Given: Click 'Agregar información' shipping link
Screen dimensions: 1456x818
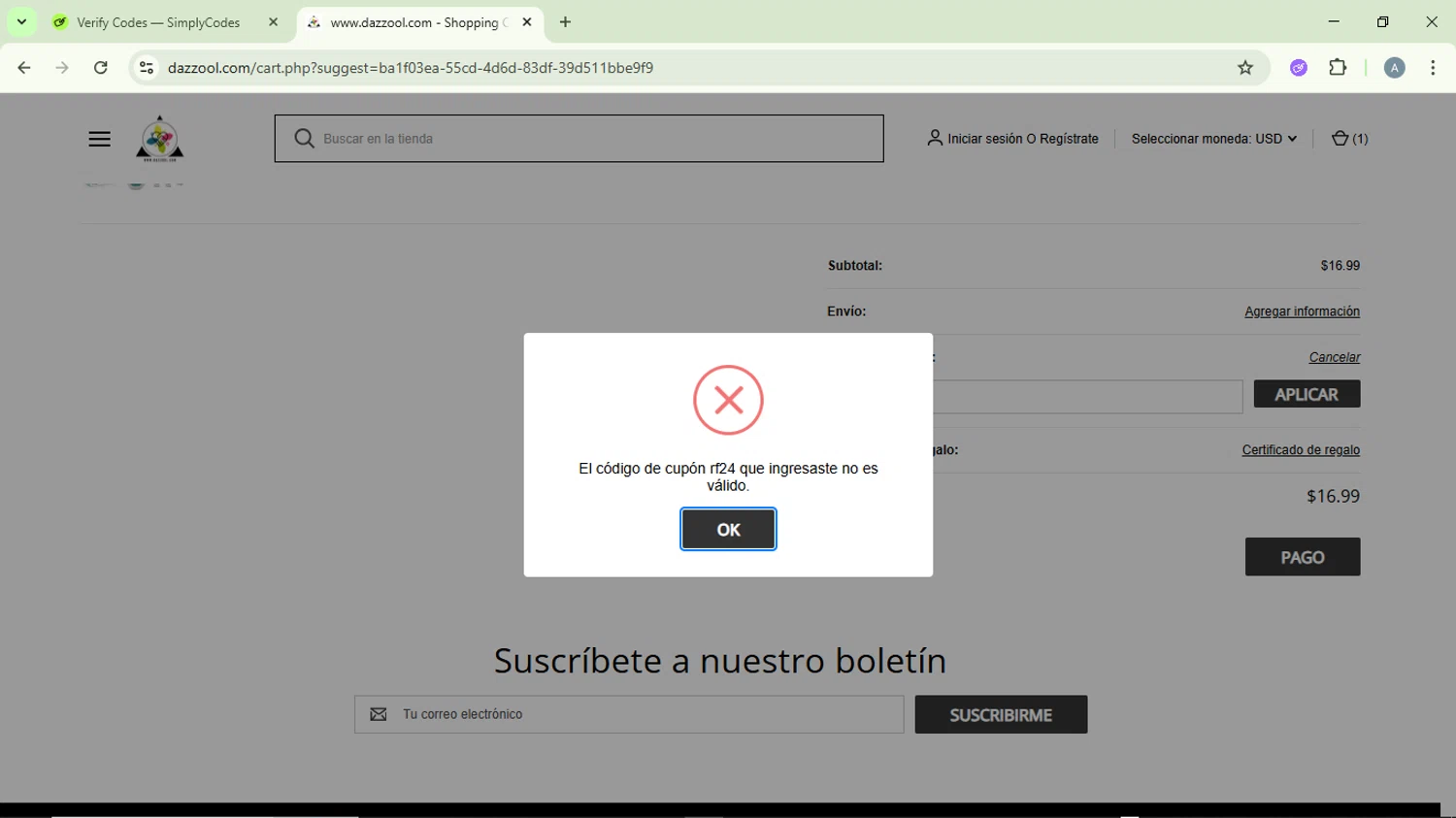Looking at the screenshot, I should [1302, 311].
